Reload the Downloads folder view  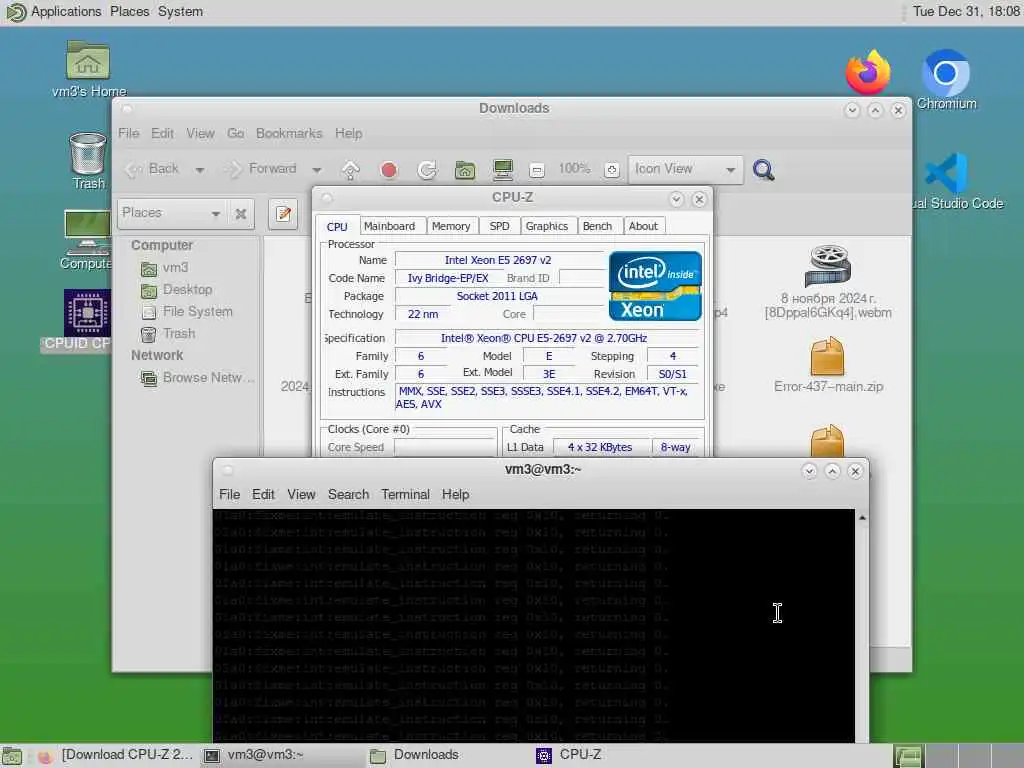(x=427, y=170)
